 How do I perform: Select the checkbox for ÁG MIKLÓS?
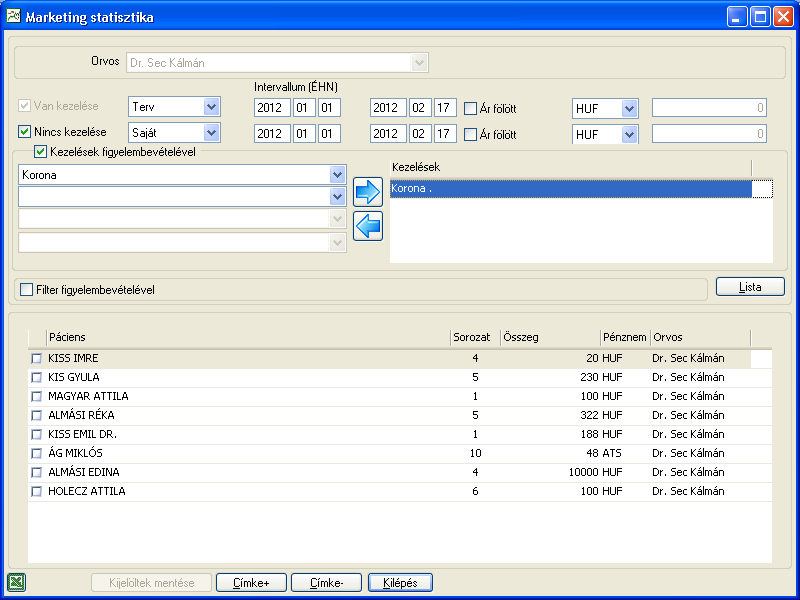click(36, 453)
